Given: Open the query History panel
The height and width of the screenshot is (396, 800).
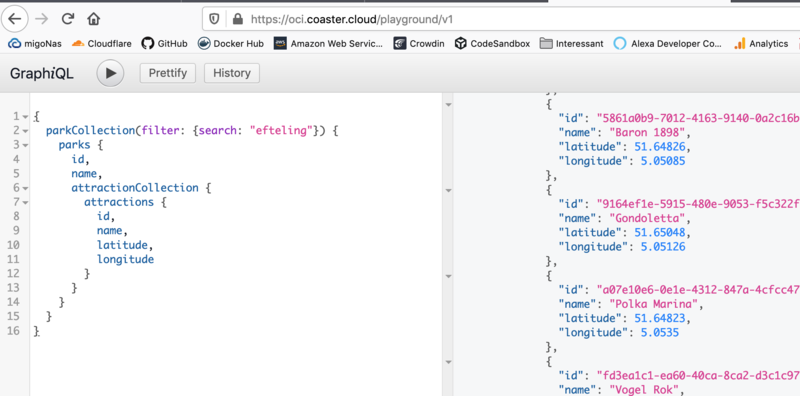Looking at the screenshot, I should [x=232, y=73].
